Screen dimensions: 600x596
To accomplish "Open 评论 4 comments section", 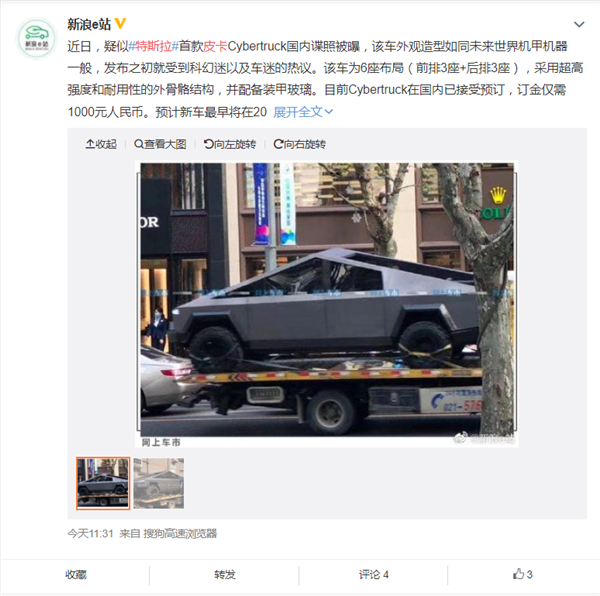I will tap(373, 575).
